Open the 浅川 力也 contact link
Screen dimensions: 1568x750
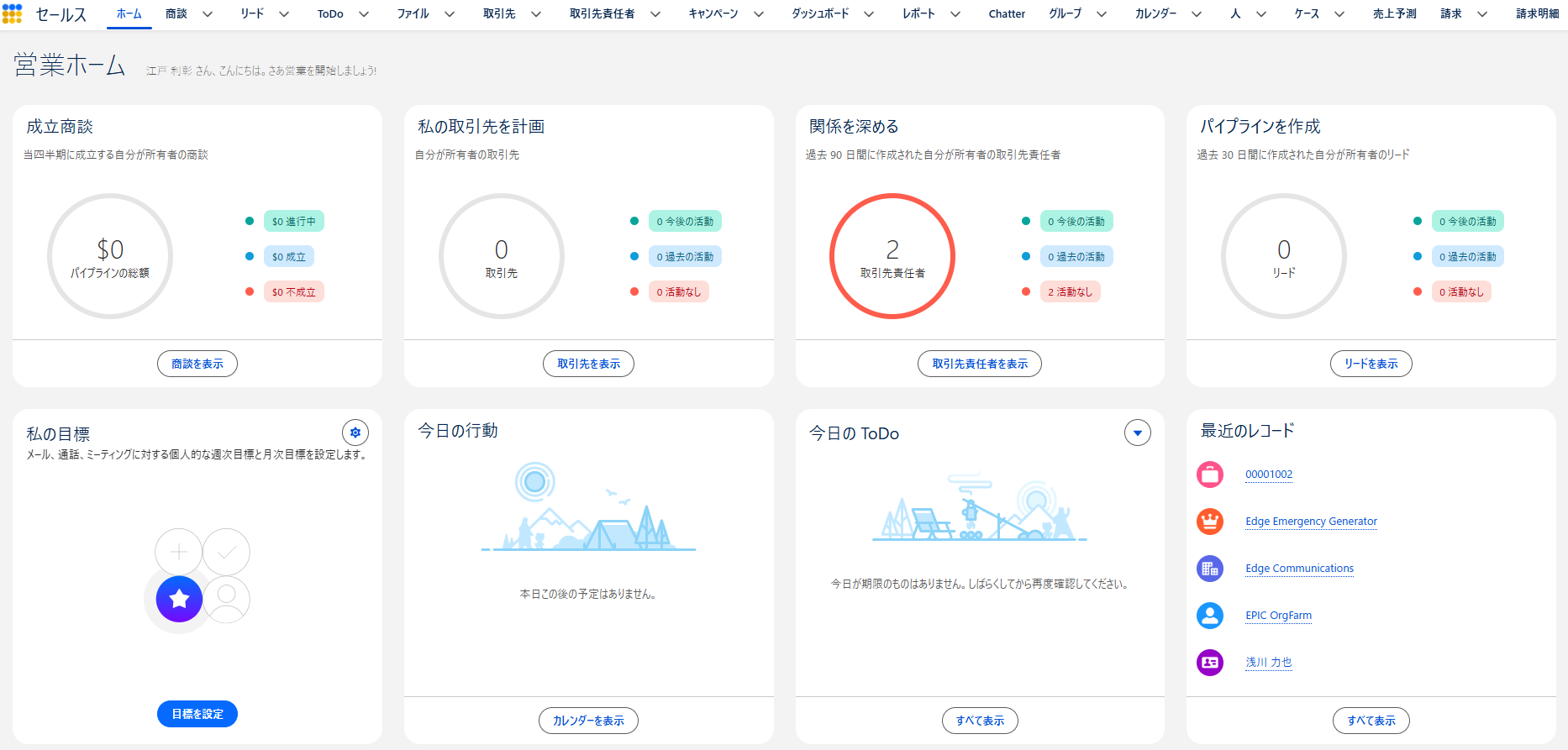(1268, 663)
